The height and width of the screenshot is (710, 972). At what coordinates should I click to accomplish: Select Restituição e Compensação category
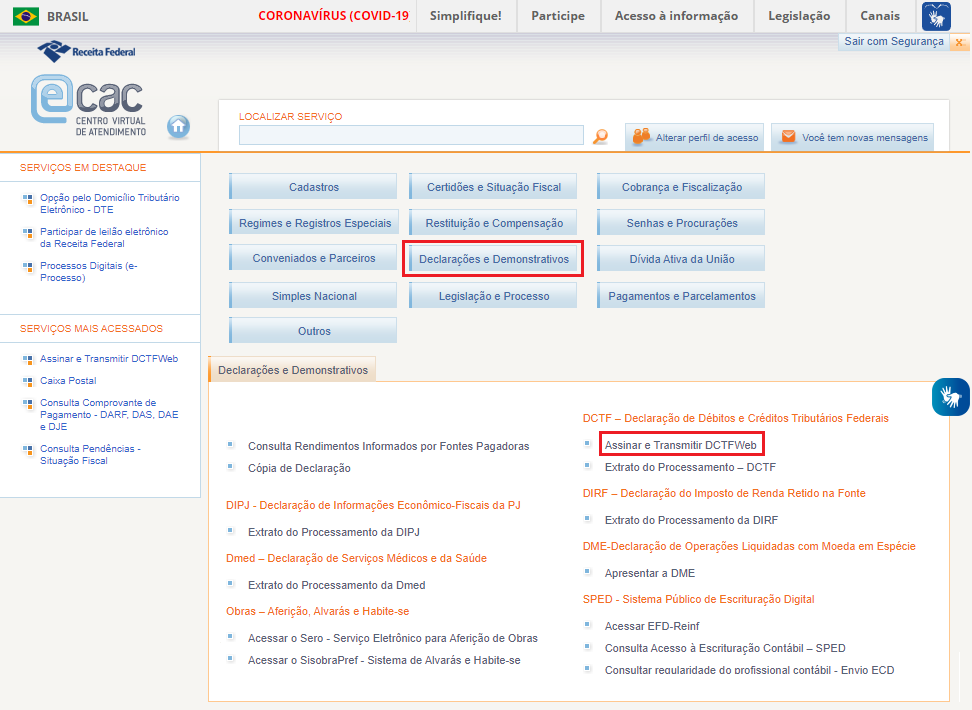point(493,223)
